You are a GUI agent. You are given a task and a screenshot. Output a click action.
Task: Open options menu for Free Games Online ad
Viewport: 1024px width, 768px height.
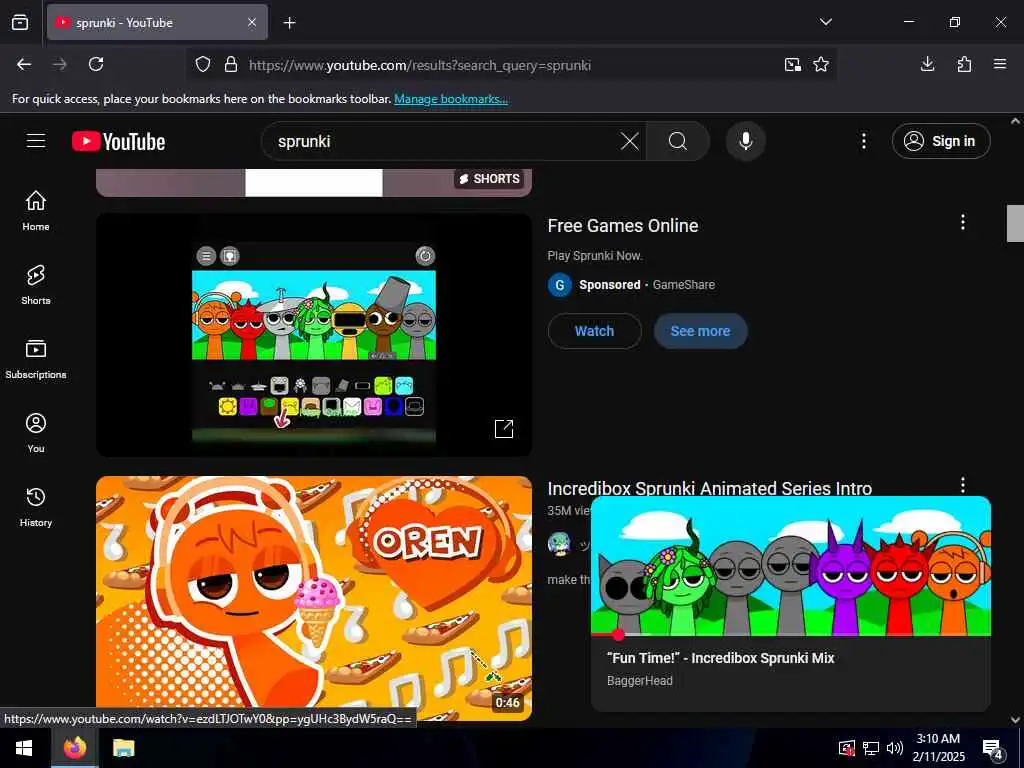click(x=962, y=222)
